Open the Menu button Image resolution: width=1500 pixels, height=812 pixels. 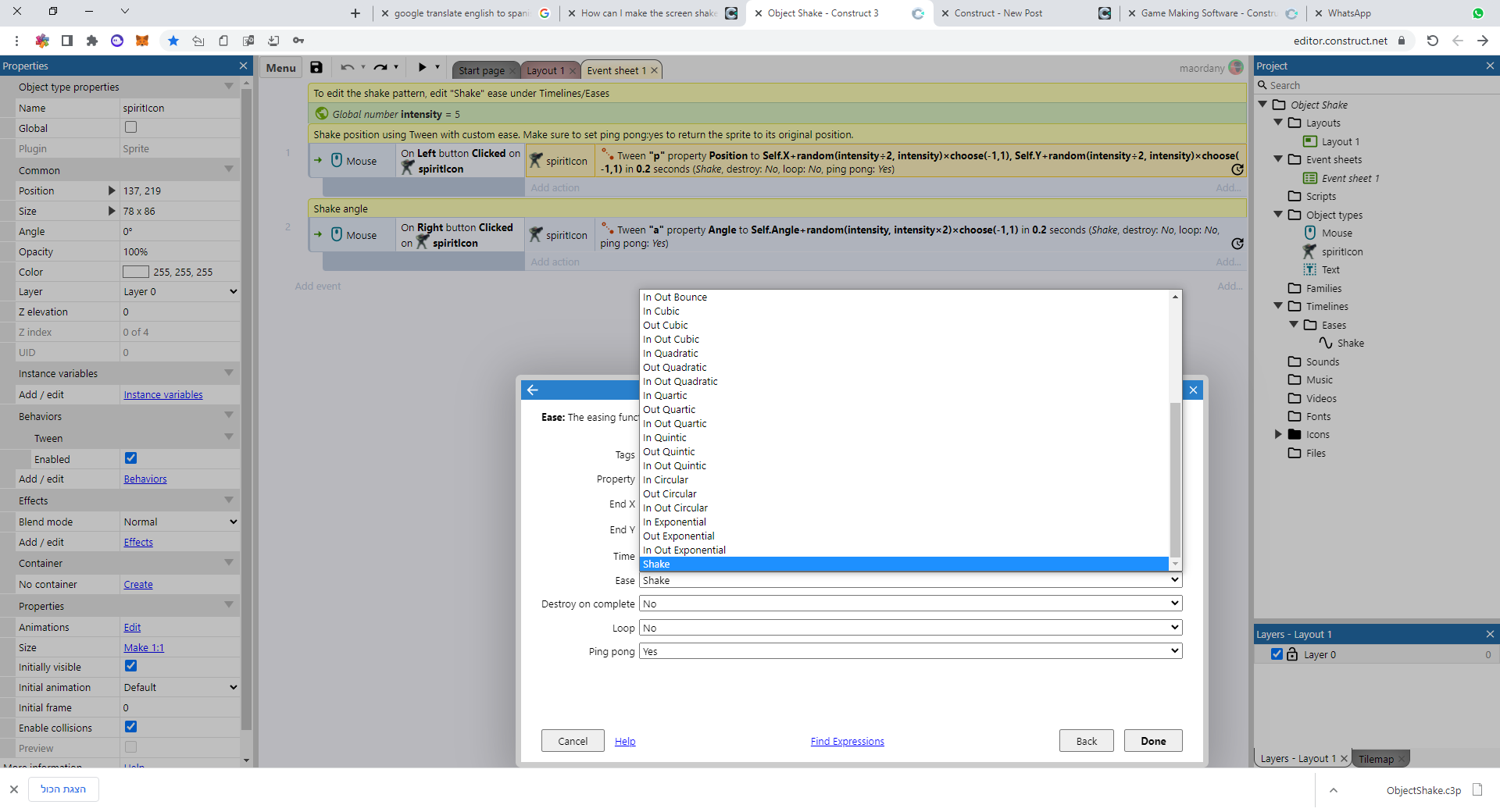tap(280, 68)
